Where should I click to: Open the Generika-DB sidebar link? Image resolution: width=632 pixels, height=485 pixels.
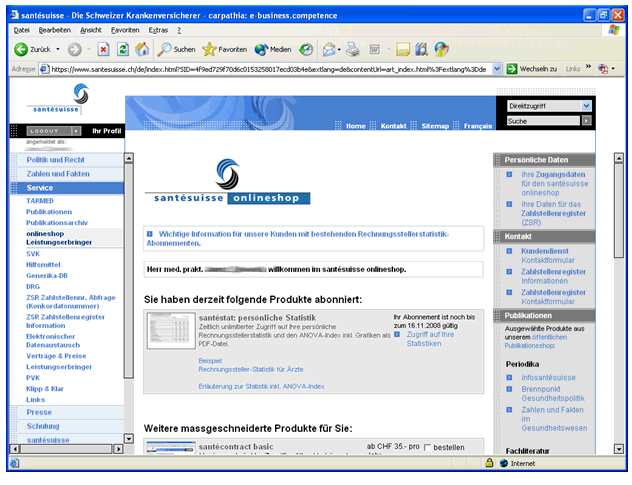point(47,276)
